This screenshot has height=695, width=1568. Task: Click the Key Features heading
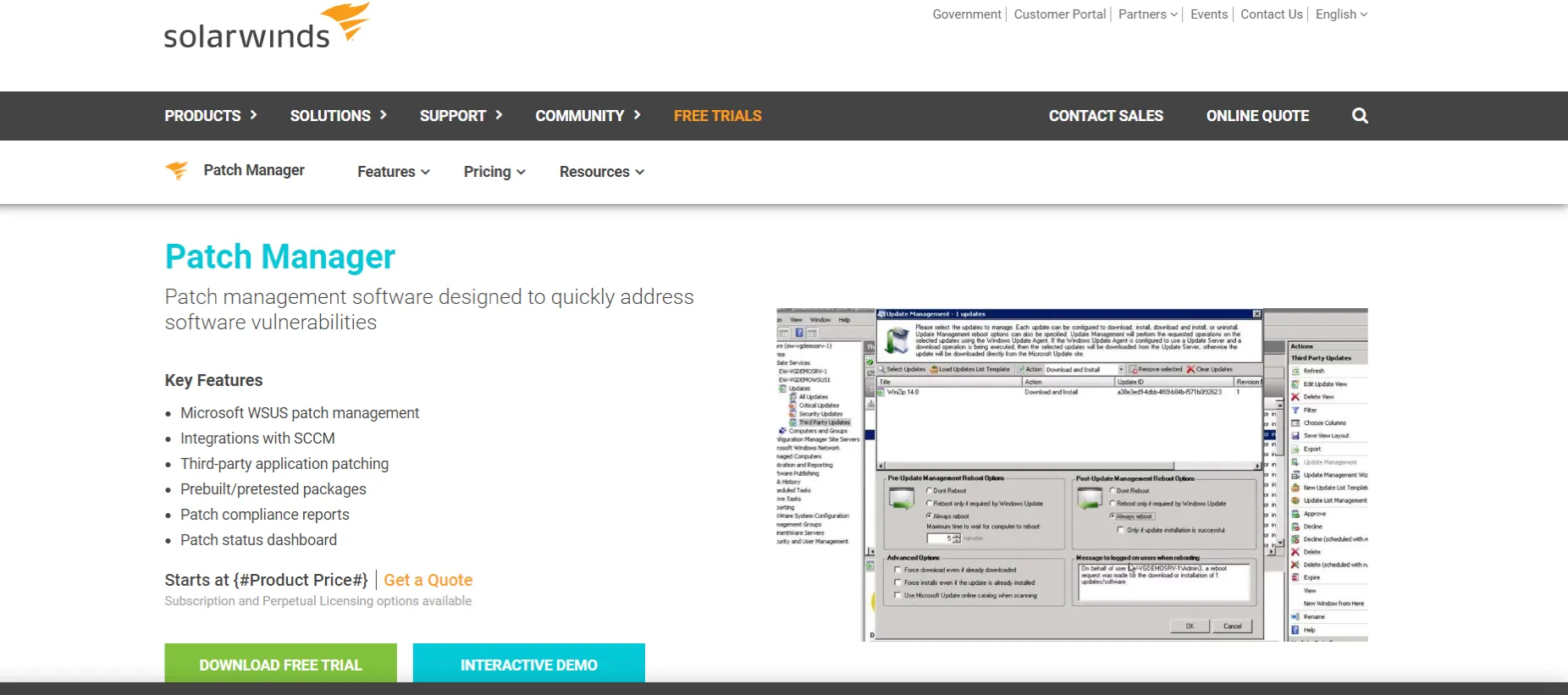tap(213, 380)
